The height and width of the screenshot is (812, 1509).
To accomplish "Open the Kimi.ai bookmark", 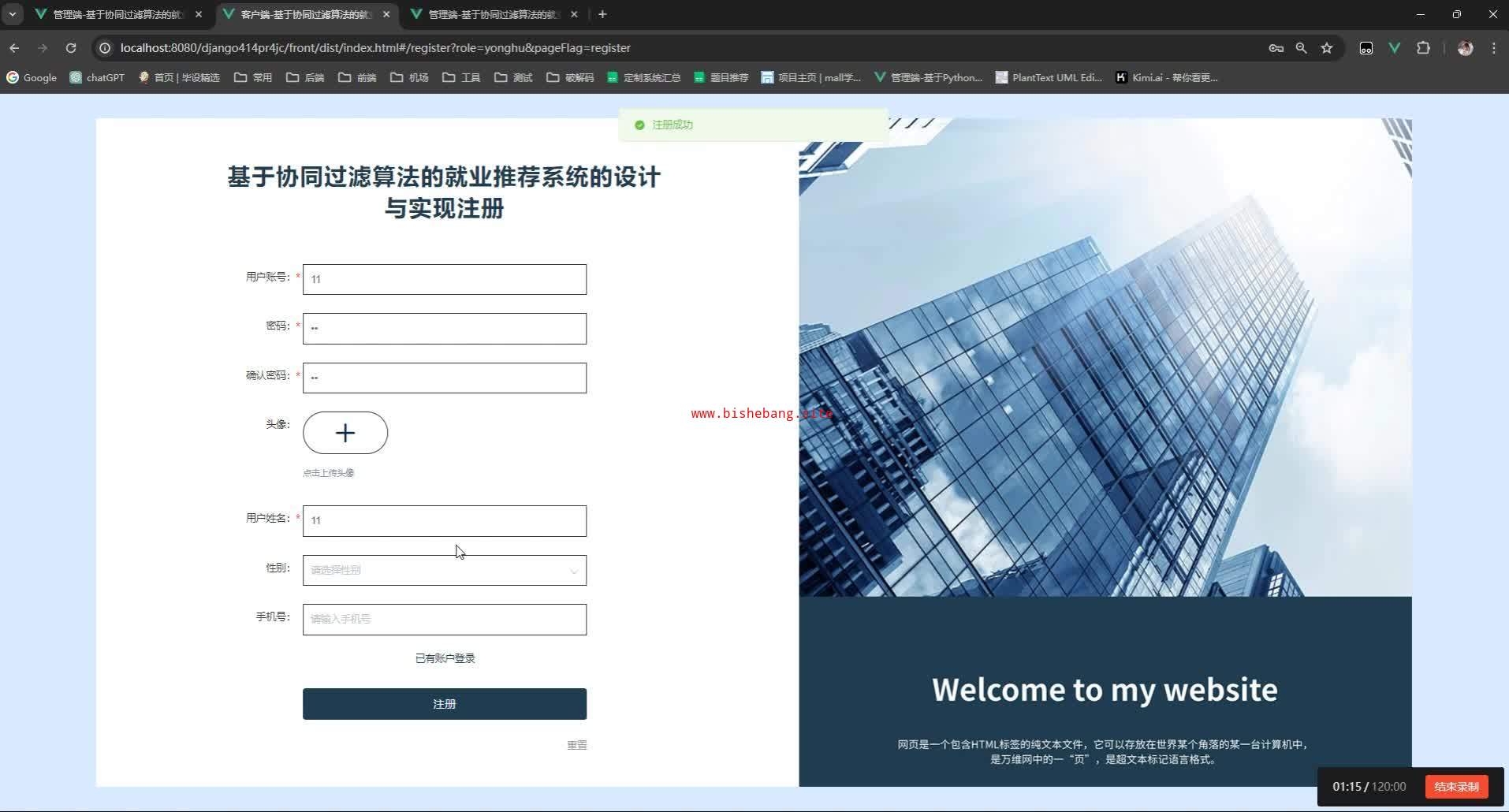I will point(1167,77).
